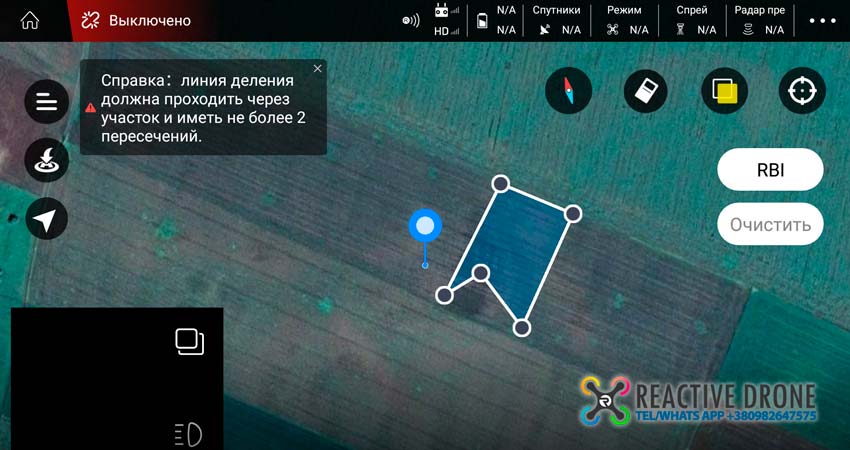Tap the drone landing point icon
Screen dimensions: 850x450
tap(46, 160)
